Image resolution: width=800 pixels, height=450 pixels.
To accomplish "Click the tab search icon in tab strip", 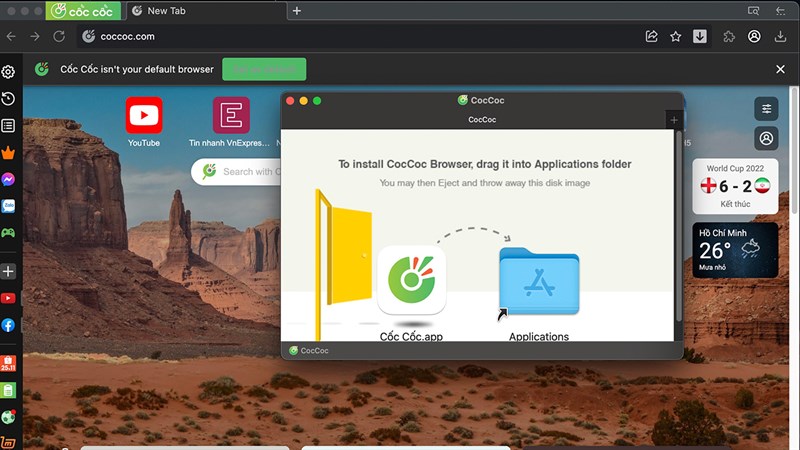I will [754, 11].
